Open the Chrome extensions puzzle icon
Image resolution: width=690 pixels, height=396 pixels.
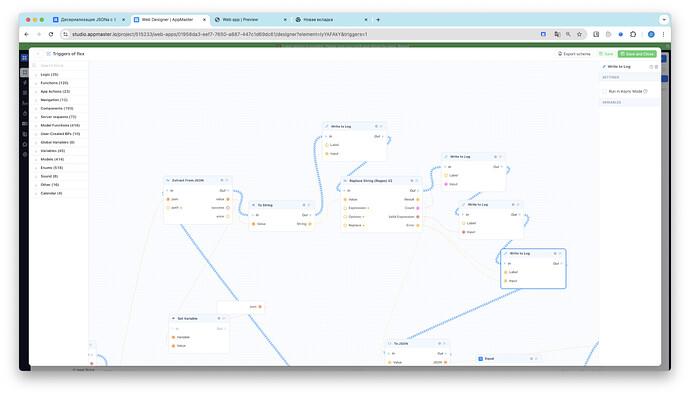pos(633,34)
